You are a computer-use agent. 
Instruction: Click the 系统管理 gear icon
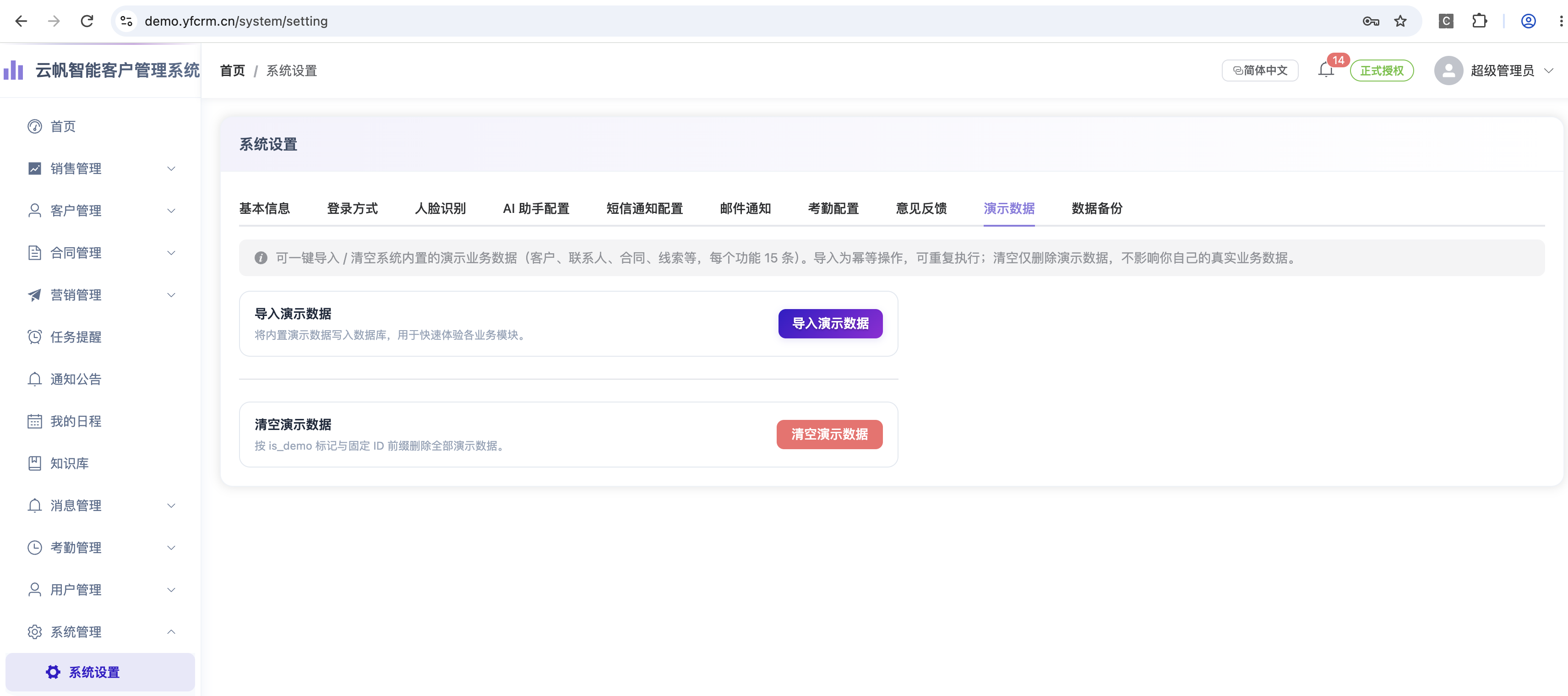tap(35, 632)
